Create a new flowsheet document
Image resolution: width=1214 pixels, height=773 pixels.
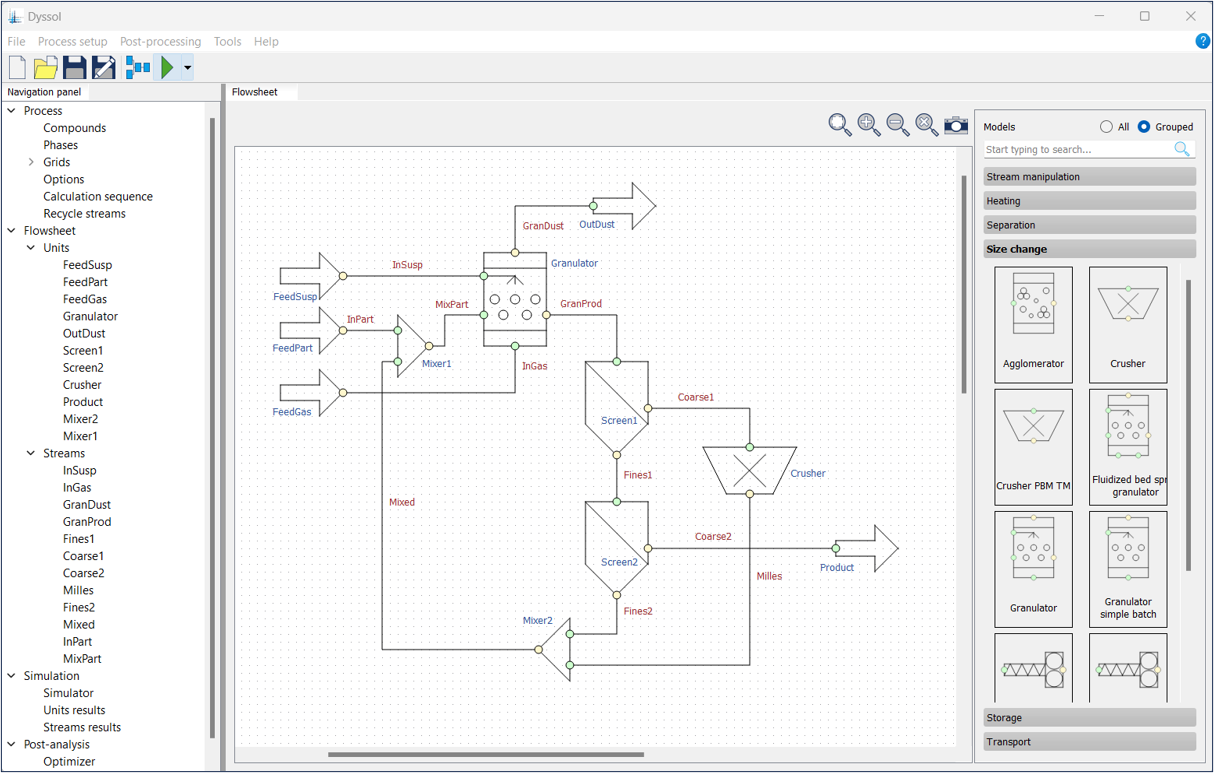17,67
